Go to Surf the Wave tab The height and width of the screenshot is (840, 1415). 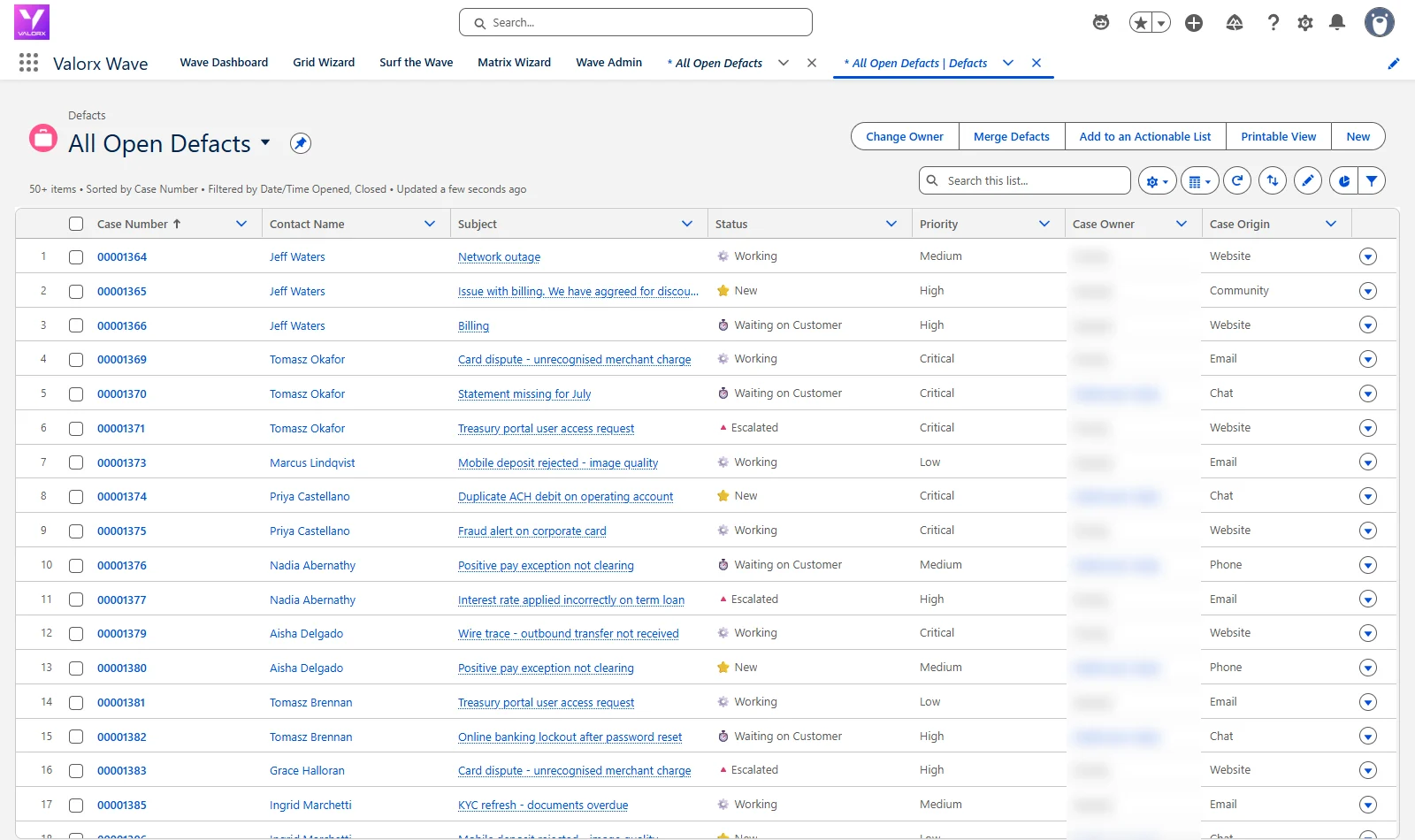pos(417,63)
